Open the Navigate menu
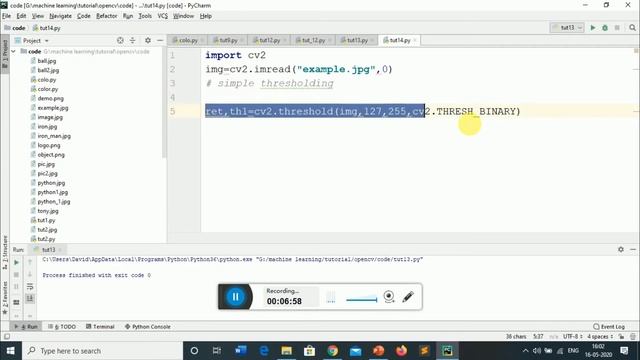640x360 pixels. click(60, 16)
